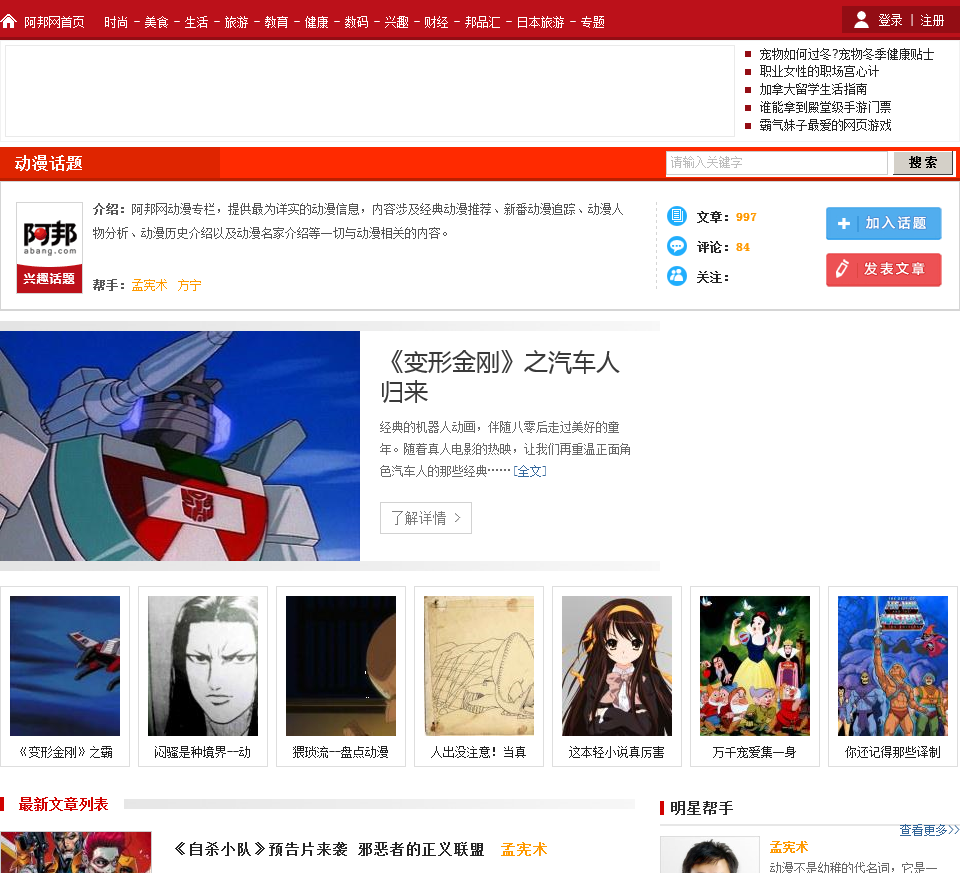
Task: Click the followers icon beside 关注
Action: pos(677,276)
